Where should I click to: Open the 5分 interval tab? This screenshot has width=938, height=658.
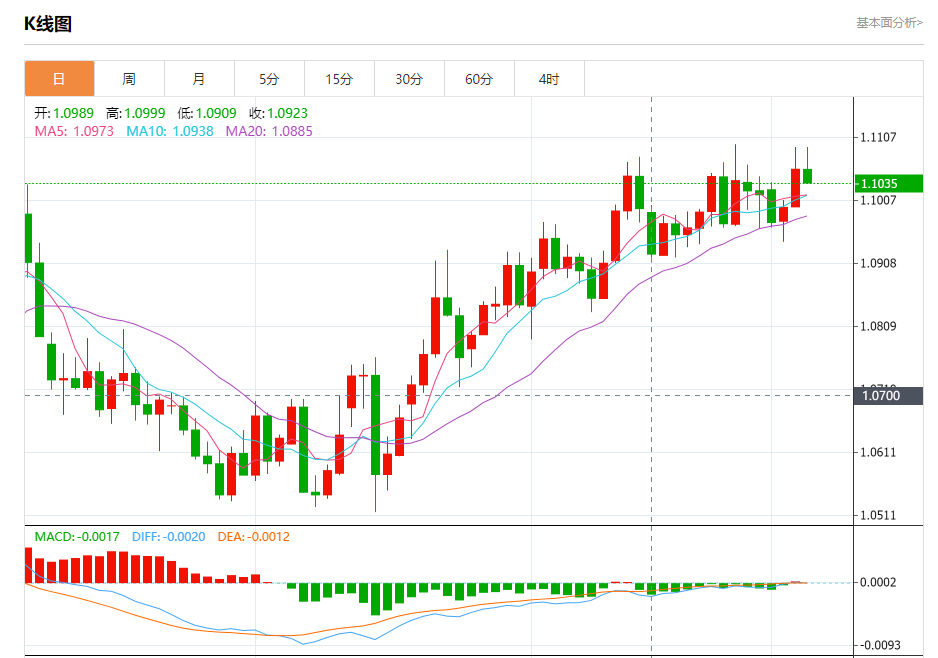tap(269, 78)
